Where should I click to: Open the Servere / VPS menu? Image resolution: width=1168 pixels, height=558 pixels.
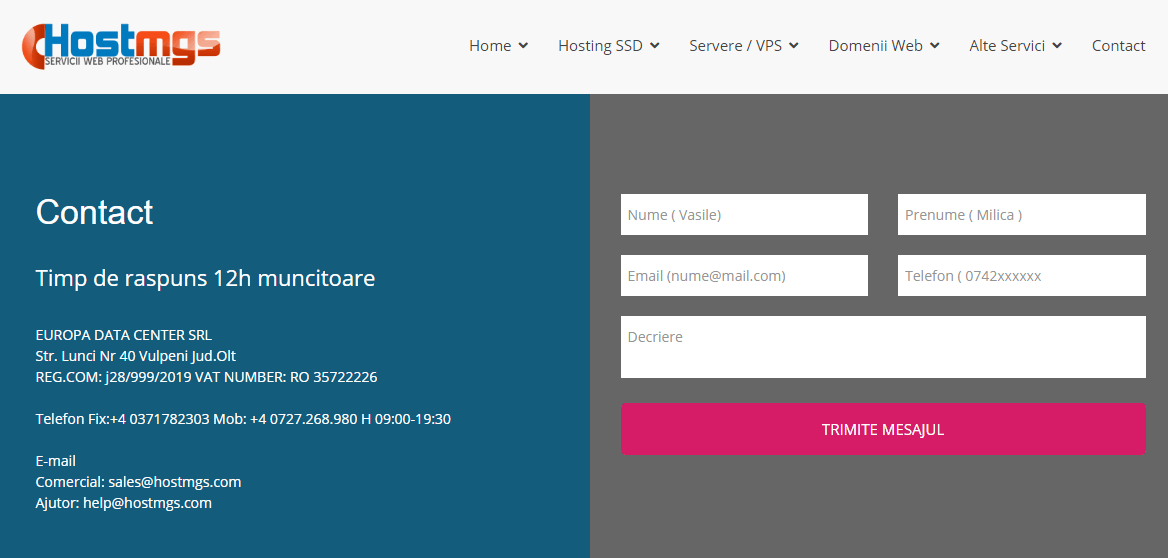[735, 46]
